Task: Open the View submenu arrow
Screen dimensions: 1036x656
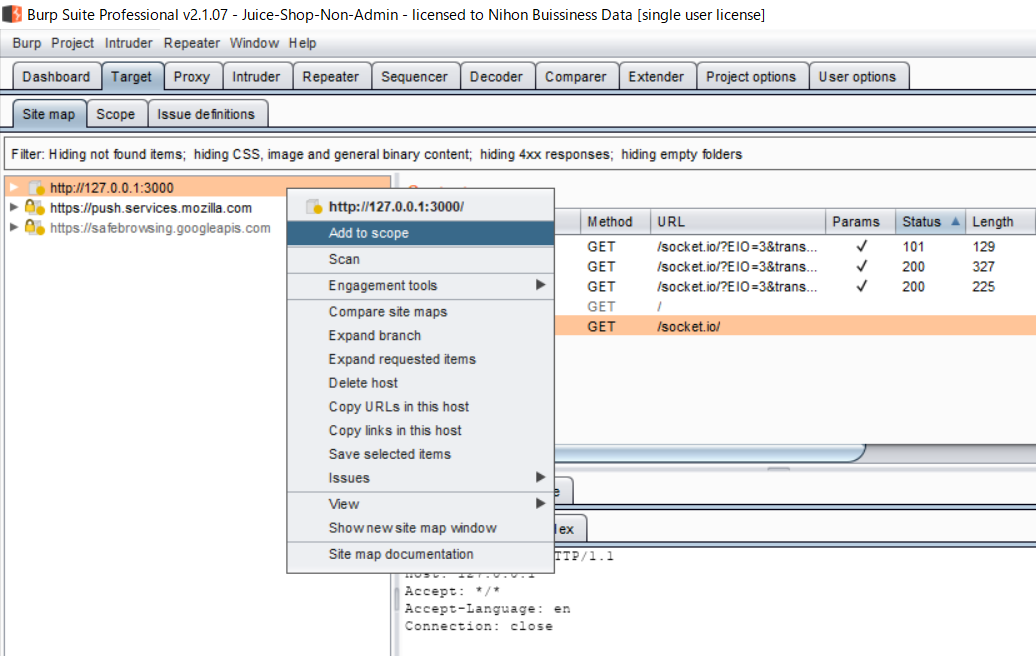Action: tap(540, 503)
